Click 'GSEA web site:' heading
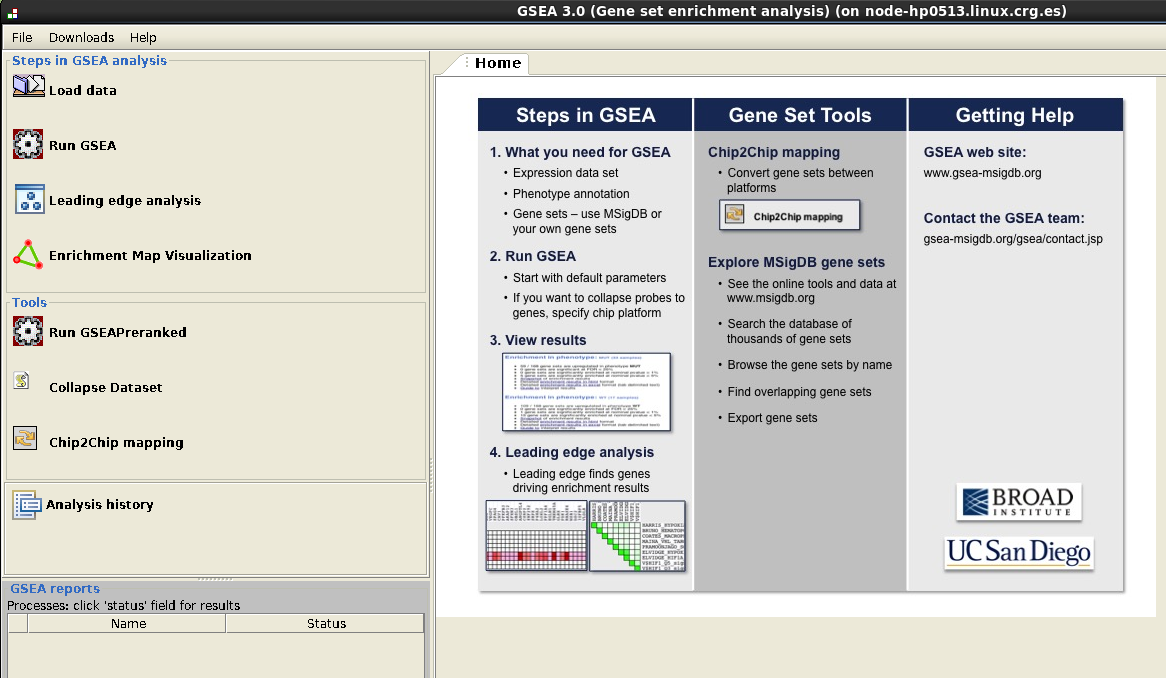The image size is (1166, 678). point(974,152)
